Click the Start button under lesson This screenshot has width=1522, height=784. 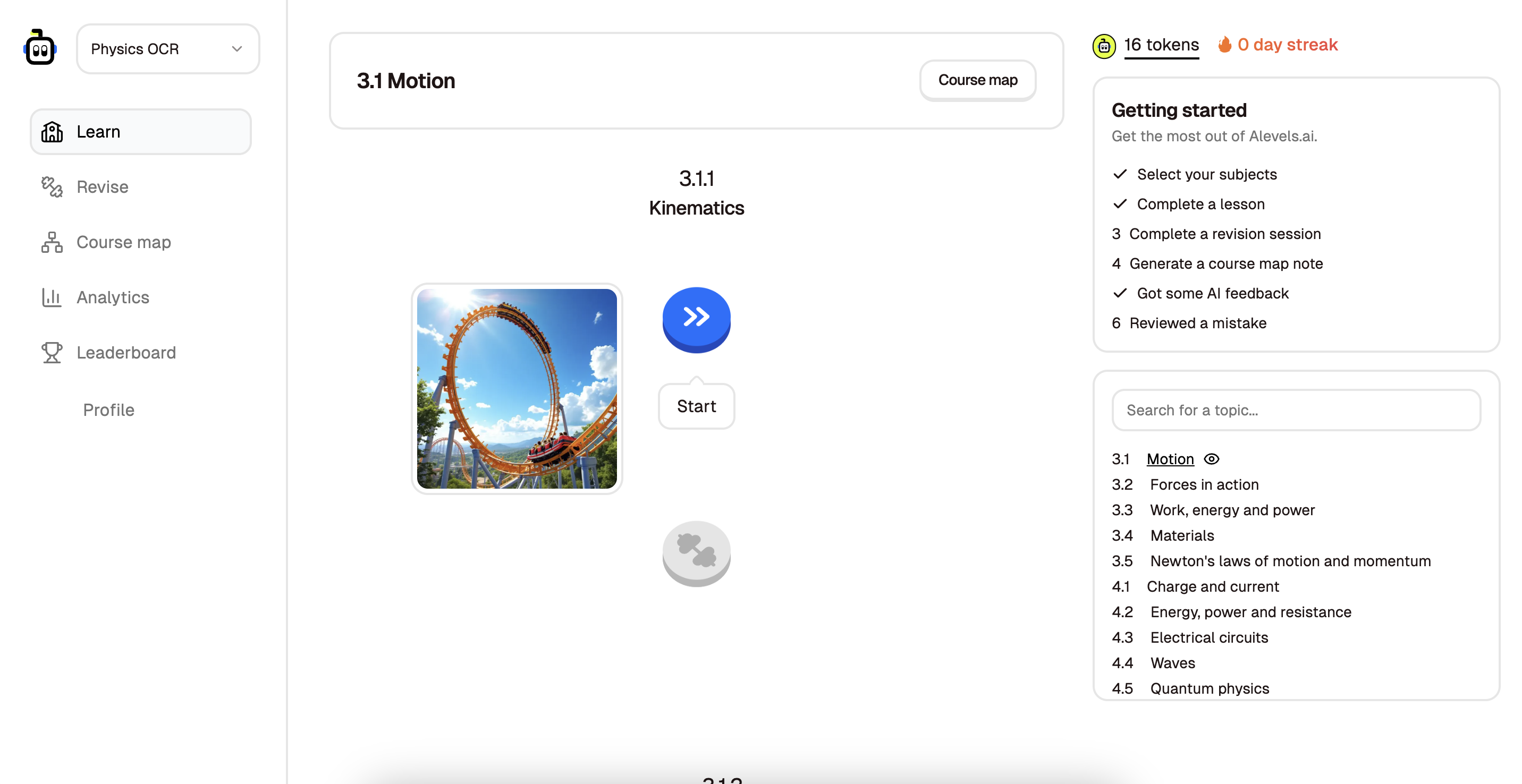point(696,406)
